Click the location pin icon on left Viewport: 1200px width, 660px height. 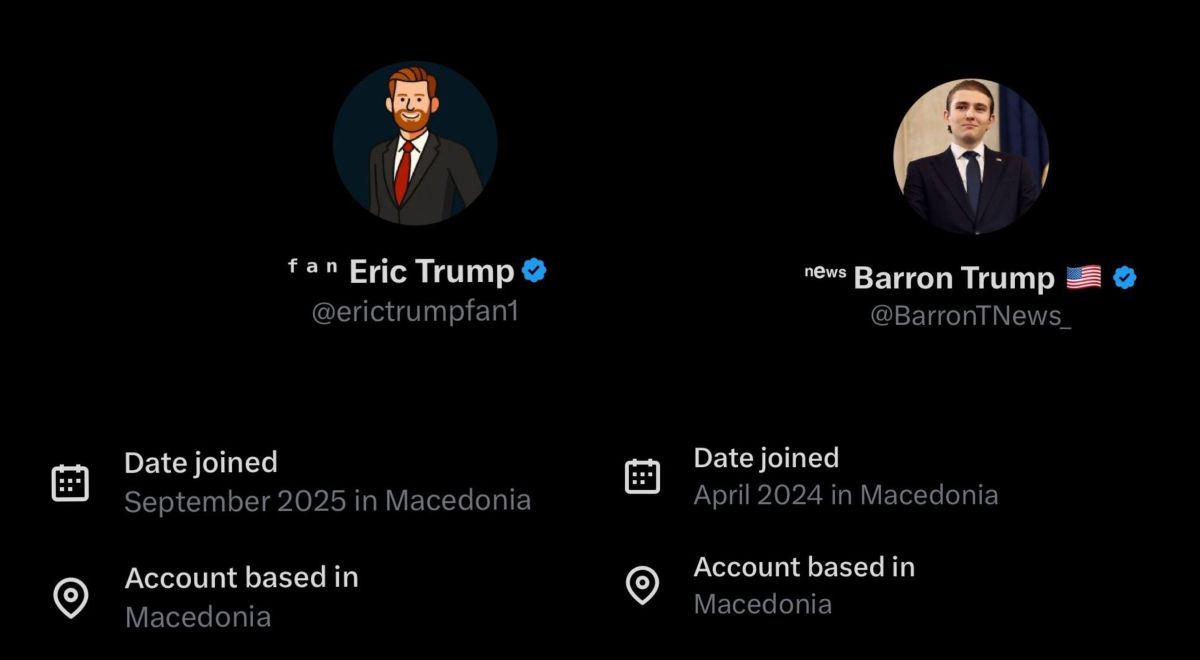[x=70, y=598]
